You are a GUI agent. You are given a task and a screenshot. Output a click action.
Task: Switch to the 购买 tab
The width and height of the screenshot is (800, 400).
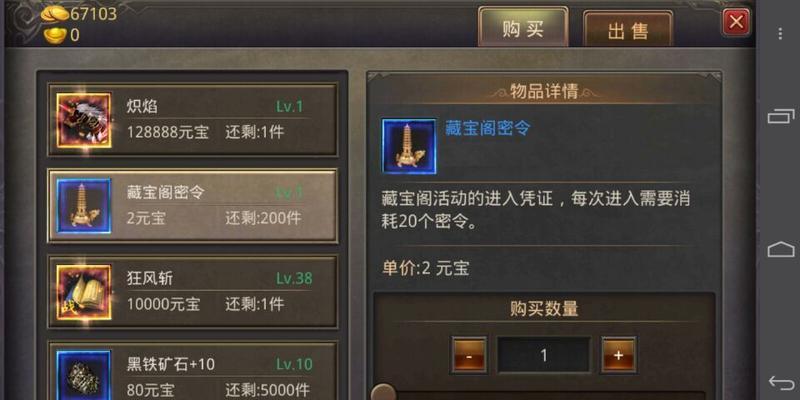[523, 27]
